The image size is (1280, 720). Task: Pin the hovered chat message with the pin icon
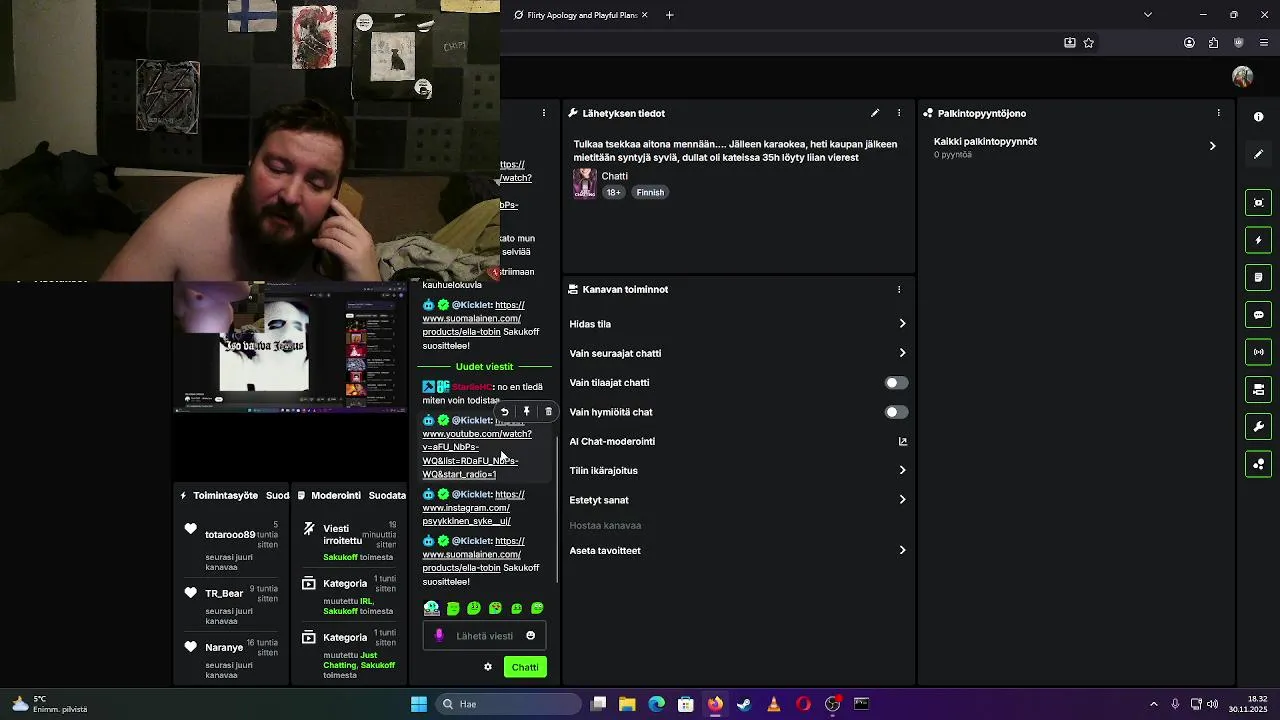tap(526, 411)
